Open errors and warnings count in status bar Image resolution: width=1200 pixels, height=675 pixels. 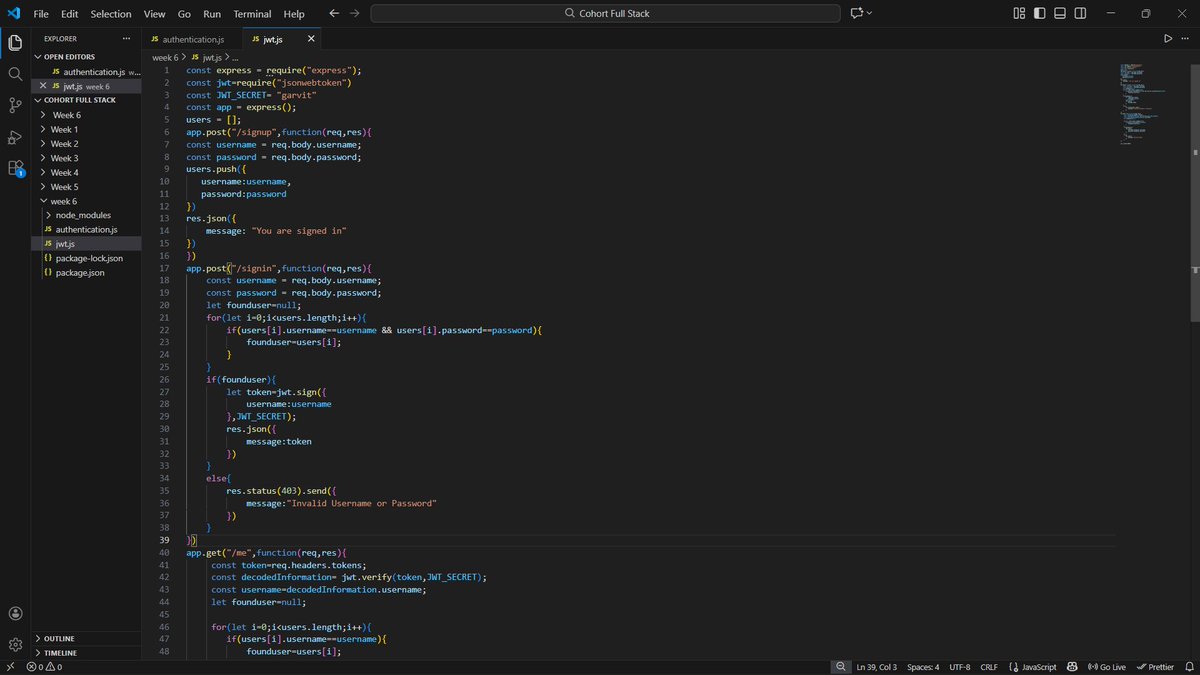click(45, 667)
